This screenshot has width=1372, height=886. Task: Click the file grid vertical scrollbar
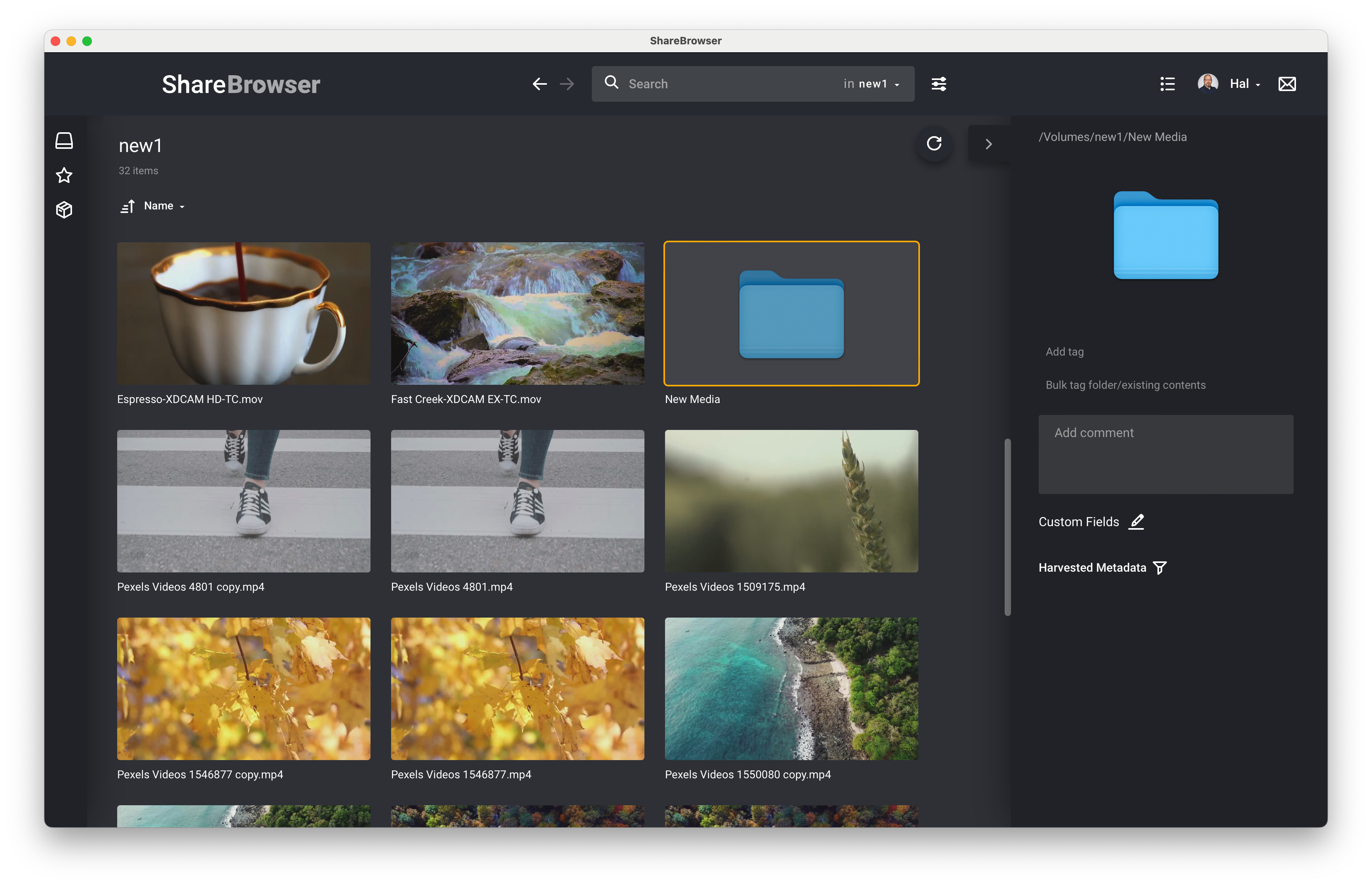point(1007,528)
